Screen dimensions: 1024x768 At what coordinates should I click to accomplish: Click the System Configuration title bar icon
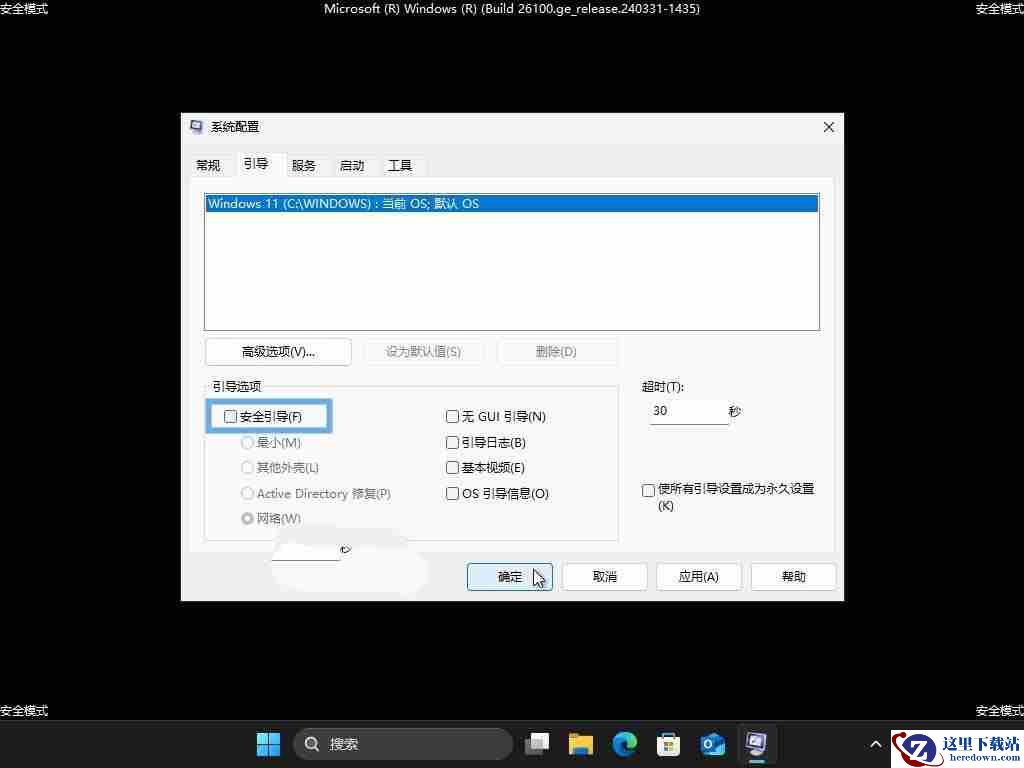point(196,127)
